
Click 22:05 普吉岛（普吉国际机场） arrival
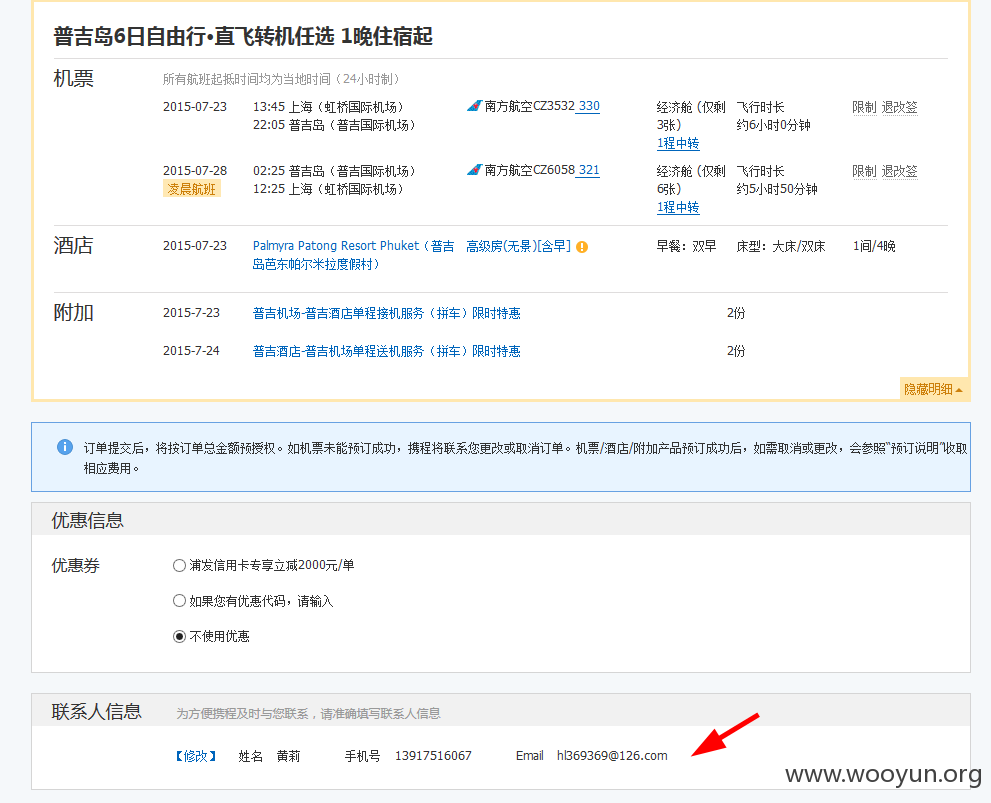click(334, 125)
